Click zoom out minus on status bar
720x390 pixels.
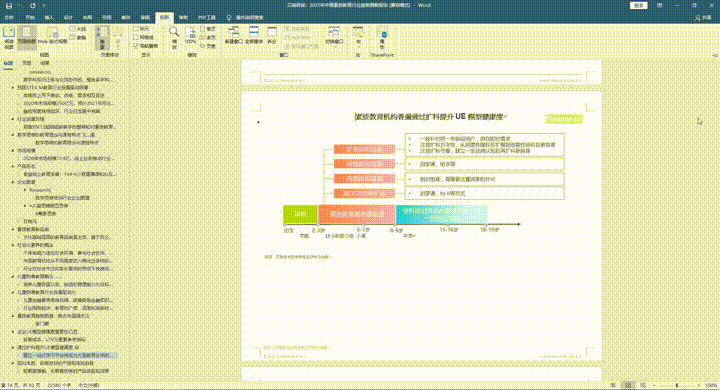tap(654, 385)
